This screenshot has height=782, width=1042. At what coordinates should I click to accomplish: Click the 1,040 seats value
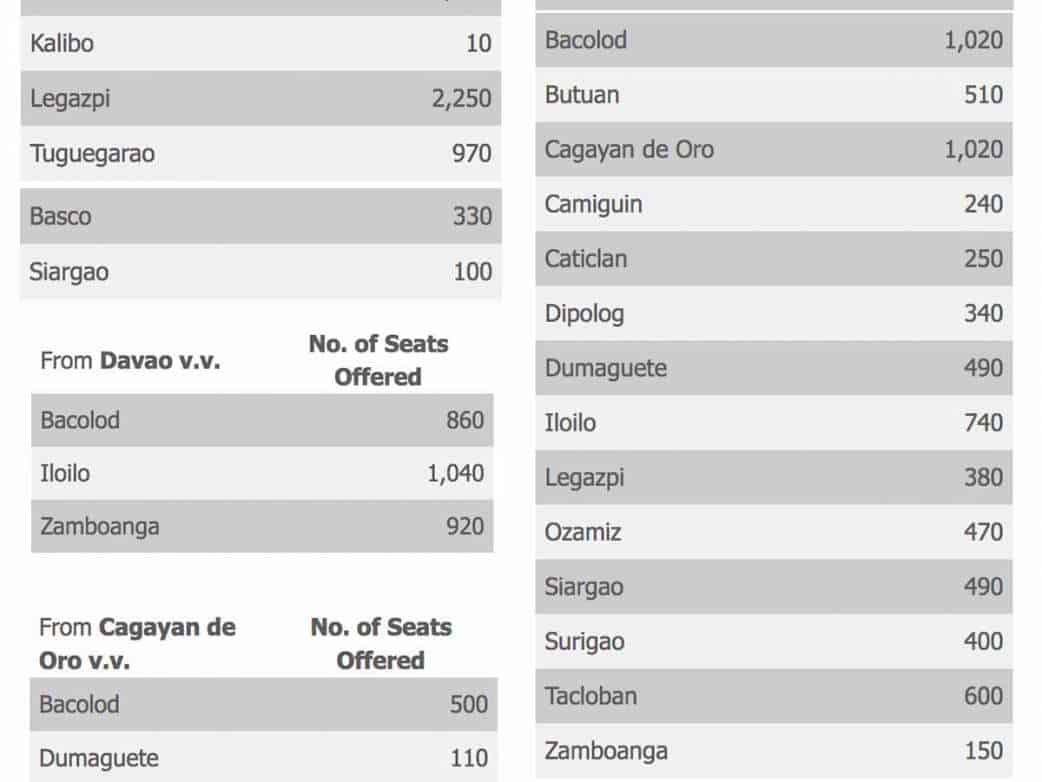click(x=455, y=474)
